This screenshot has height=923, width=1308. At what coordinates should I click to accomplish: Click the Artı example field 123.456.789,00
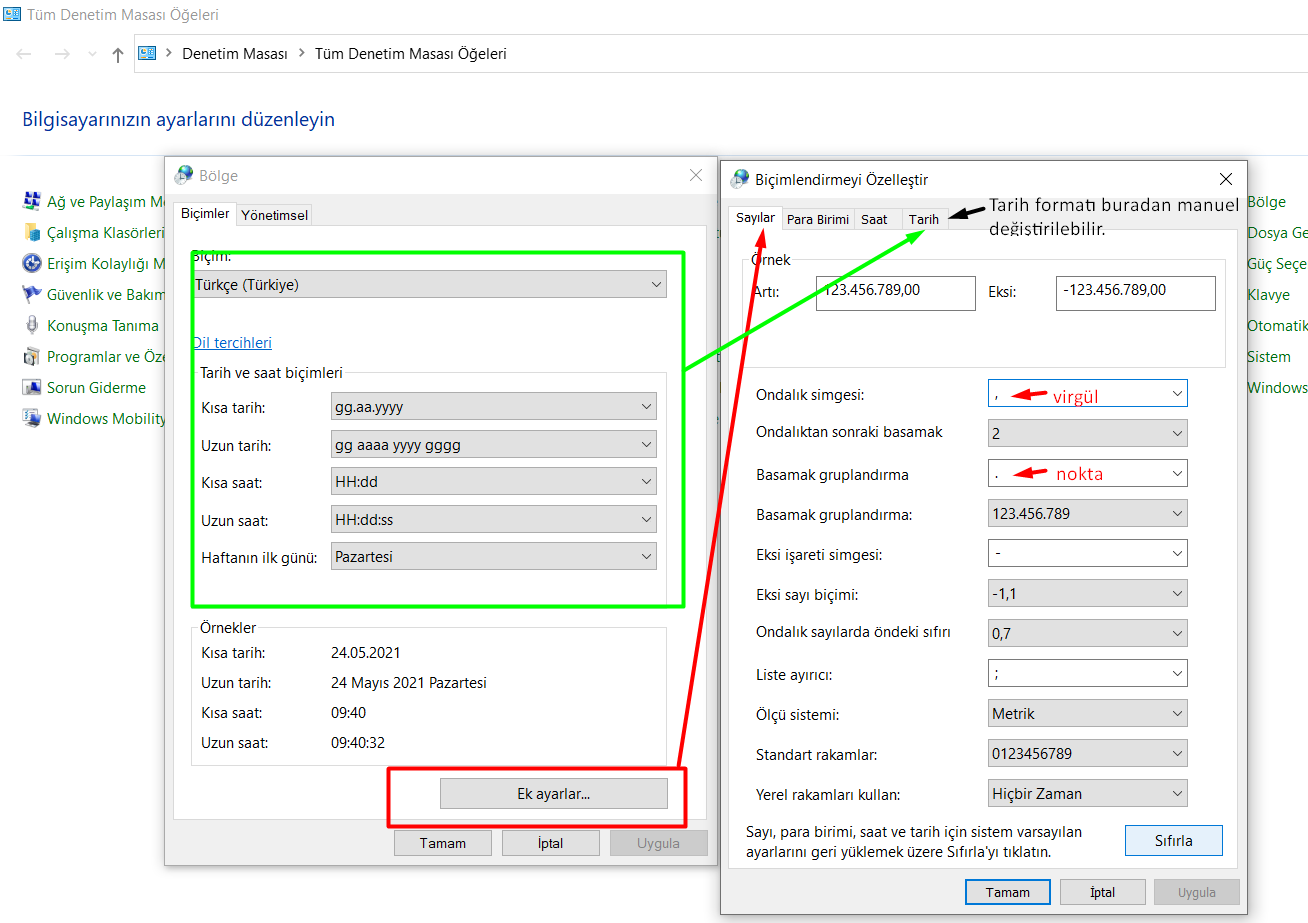click(x=895, y=293)
